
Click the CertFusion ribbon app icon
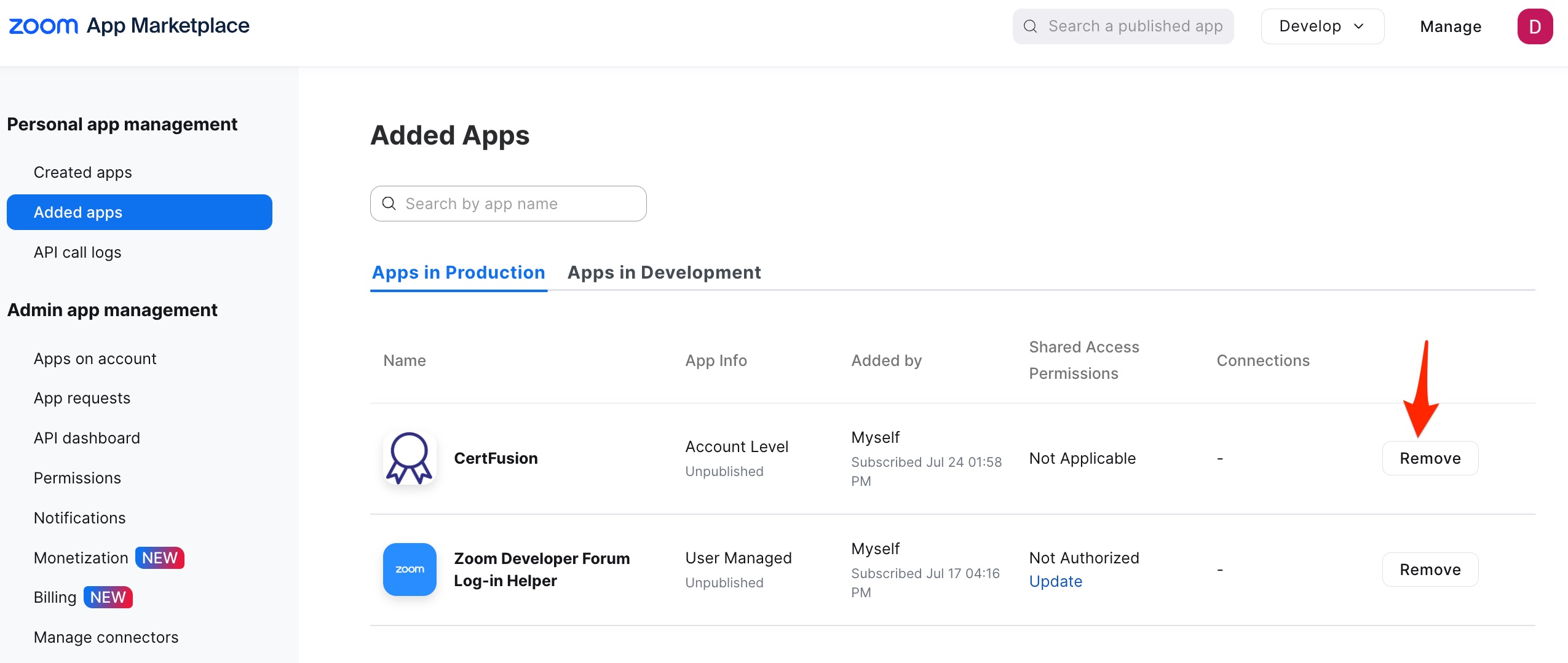click(410, 458)
